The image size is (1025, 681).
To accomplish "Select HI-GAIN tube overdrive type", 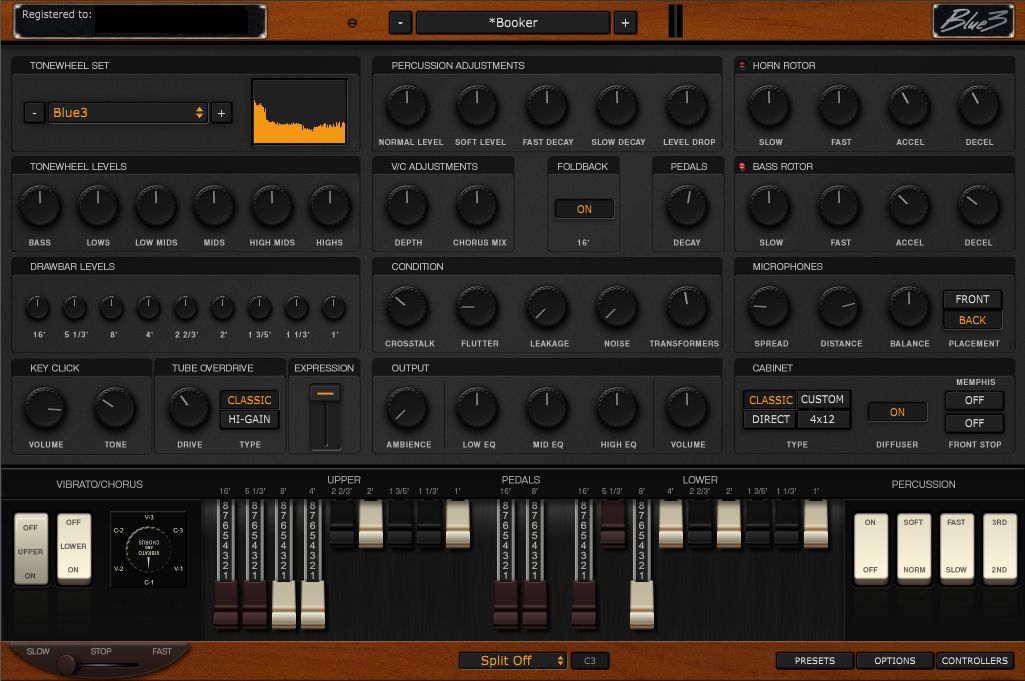I will pyautogui.click(x=249, y=419).
